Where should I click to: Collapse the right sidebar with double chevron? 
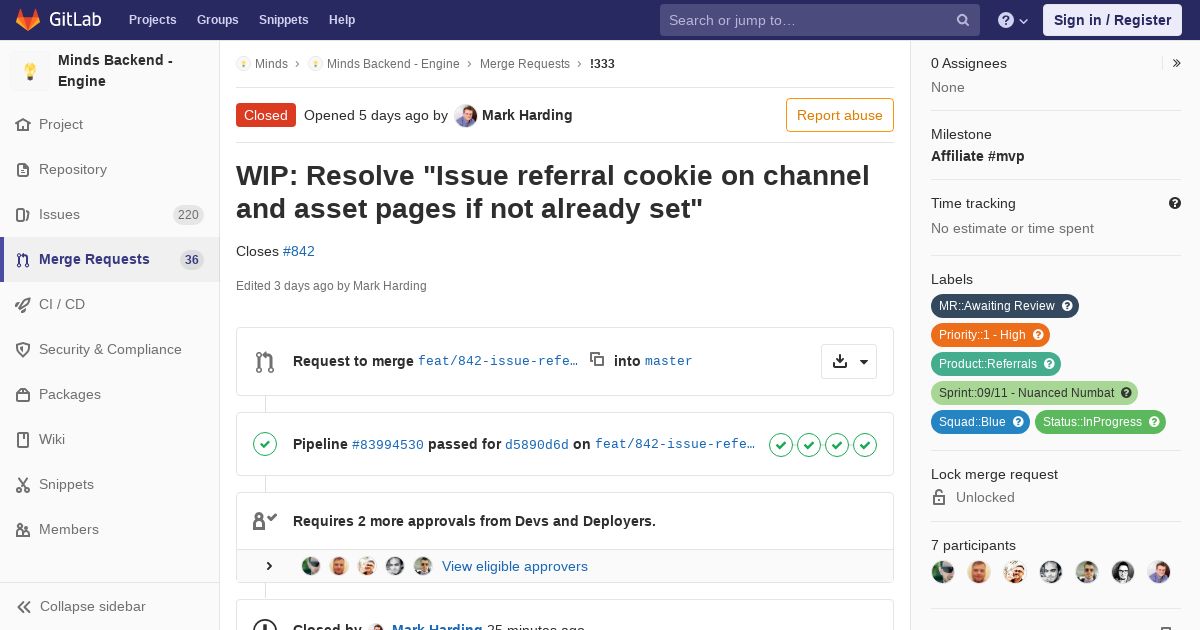(1177, 63)
